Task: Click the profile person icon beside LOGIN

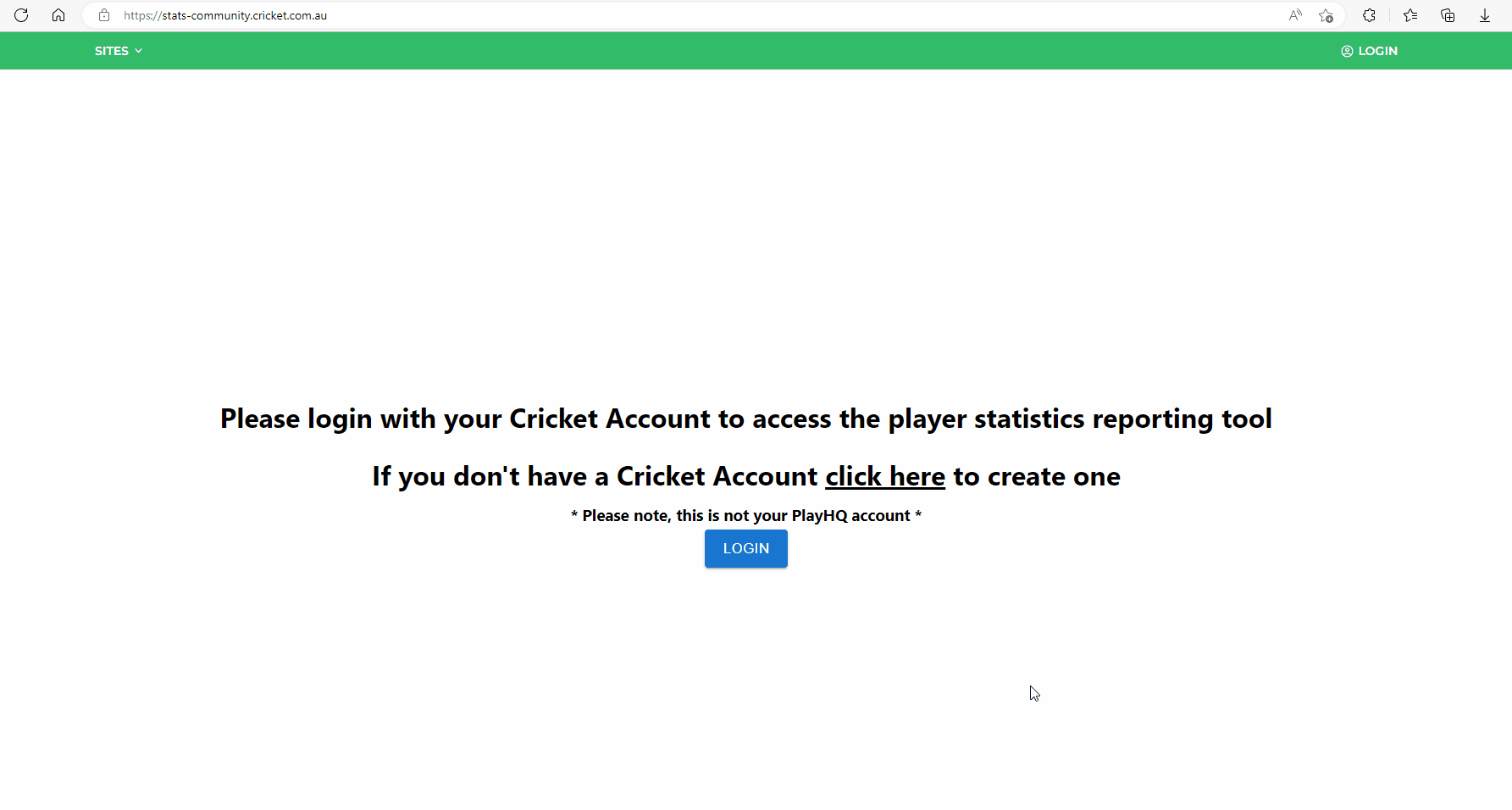Action: [x=1347, y=51]
